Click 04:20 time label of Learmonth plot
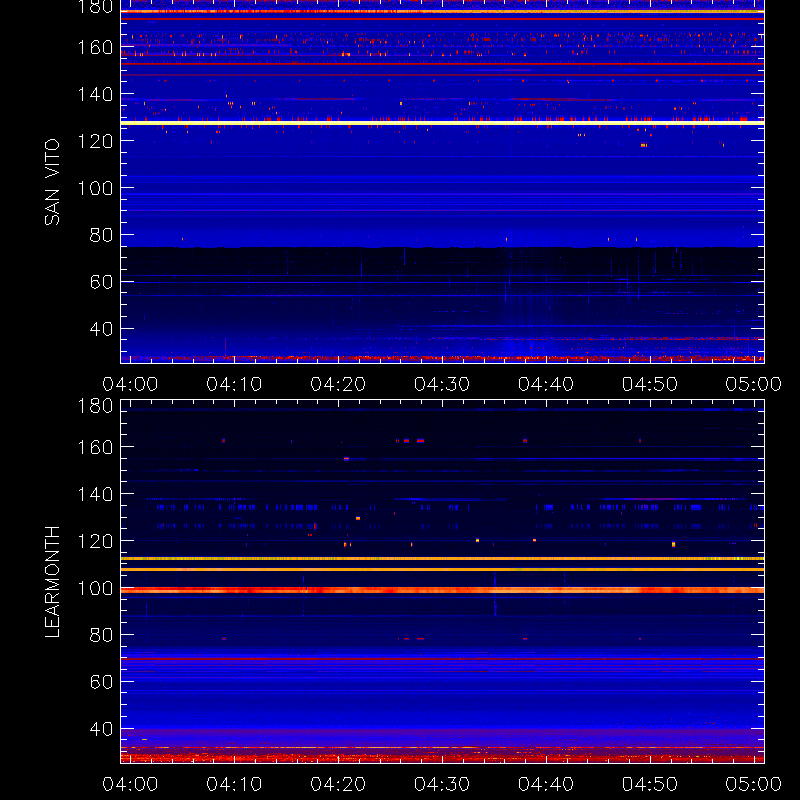This screenshot has width=800, height=800. click(338, 784)
